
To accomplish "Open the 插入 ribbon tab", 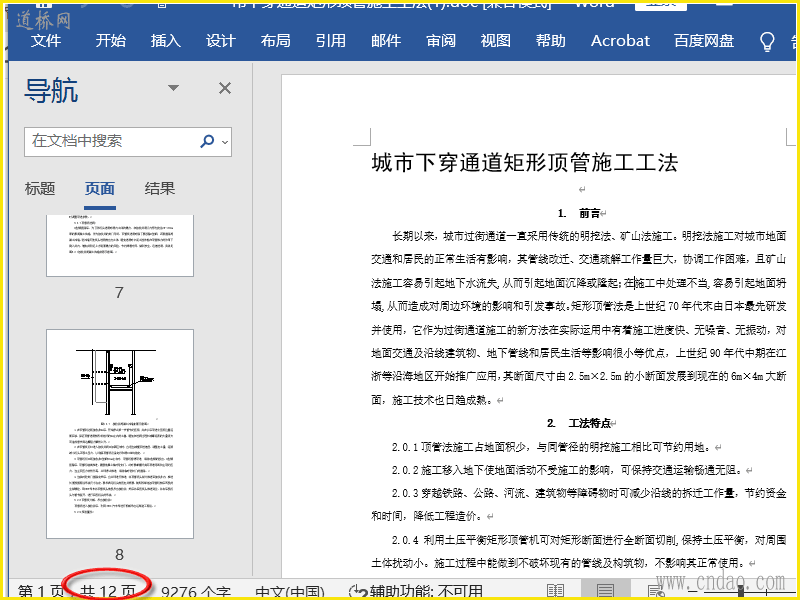I will tap(166, 41).
